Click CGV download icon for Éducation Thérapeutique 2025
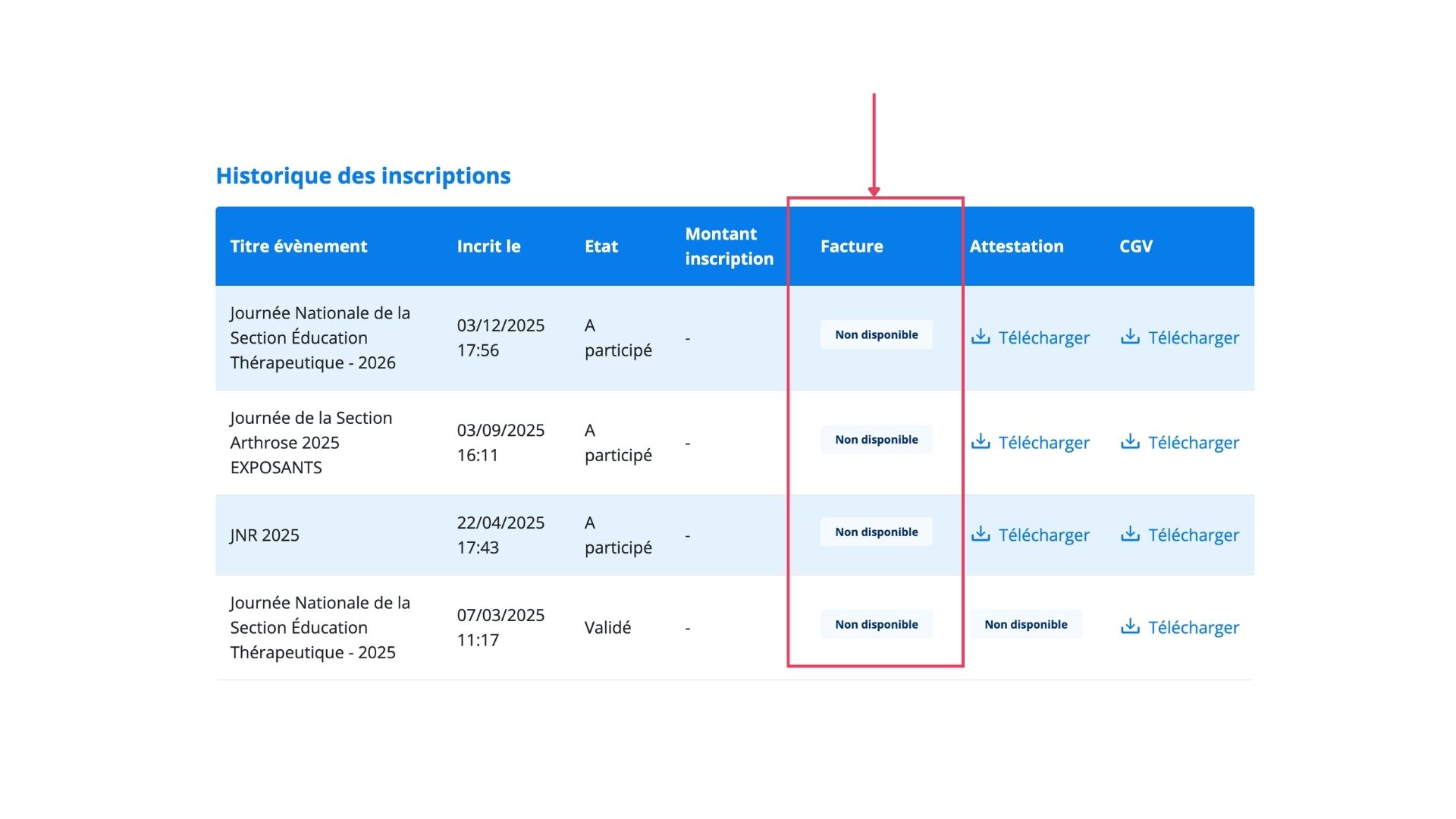Screen dimensions: 1456x819 click(1130, 626)
